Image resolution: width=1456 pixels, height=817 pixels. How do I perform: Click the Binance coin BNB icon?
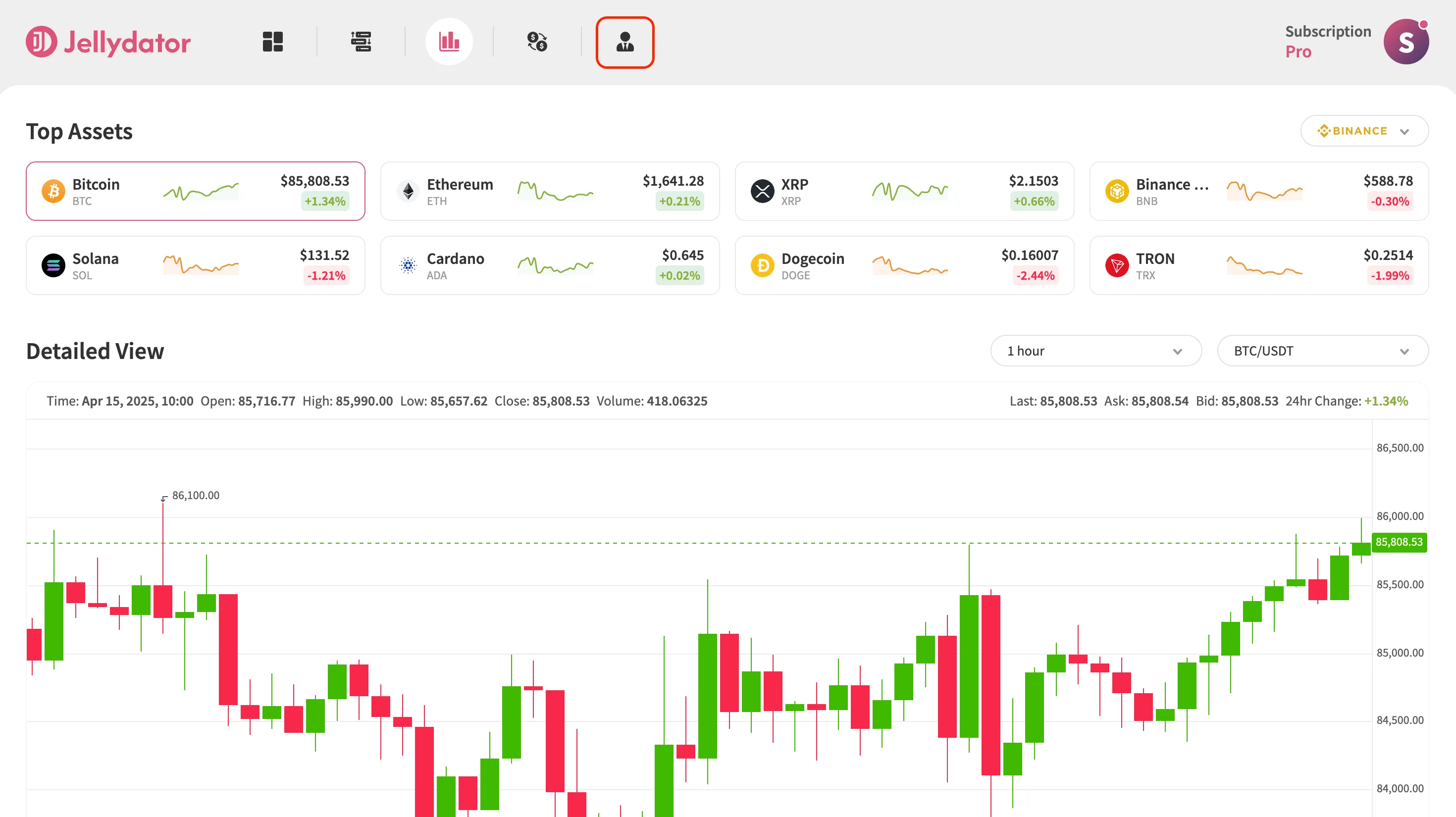[x=1117, y=191]
